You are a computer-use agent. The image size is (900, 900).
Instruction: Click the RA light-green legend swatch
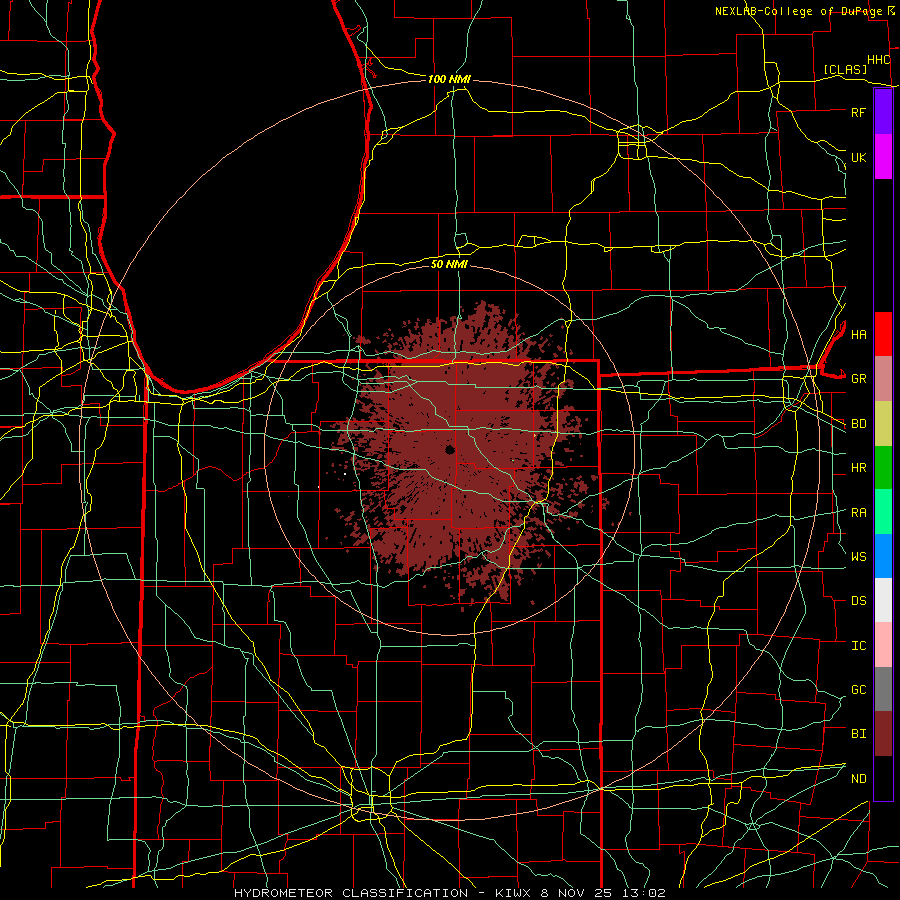click(x=883, y=512)
